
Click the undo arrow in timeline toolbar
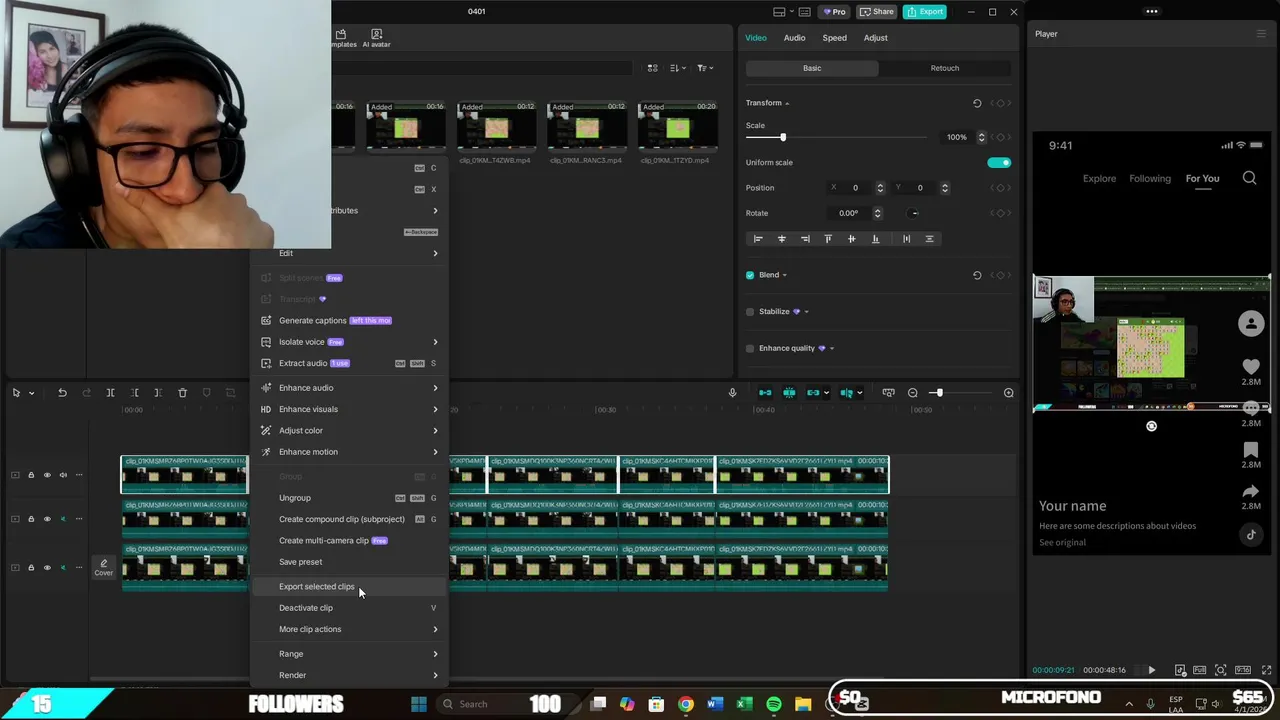(x=62, y=393)
